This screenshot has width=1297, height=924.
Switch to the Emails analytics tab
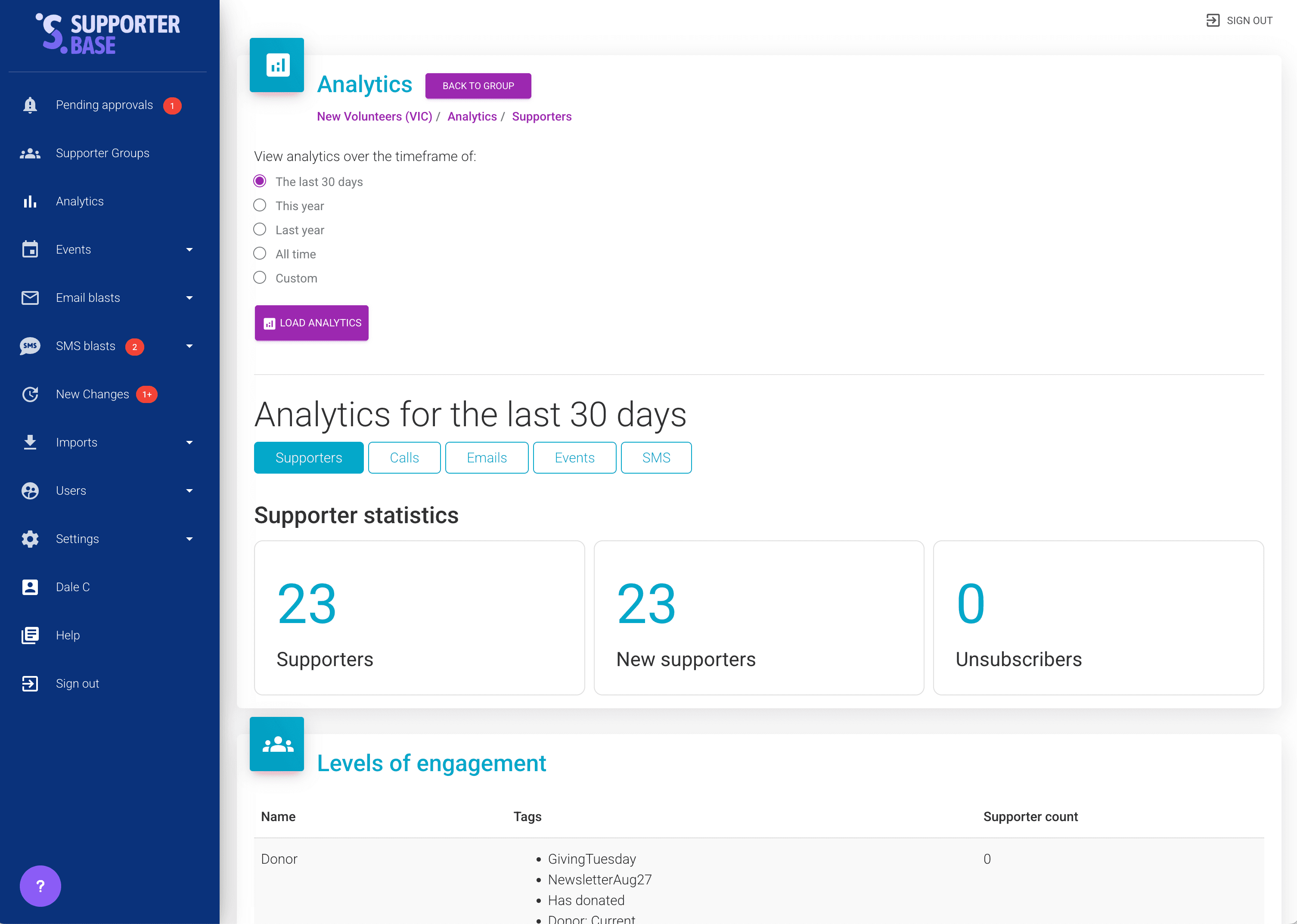[x=487, y=457]
